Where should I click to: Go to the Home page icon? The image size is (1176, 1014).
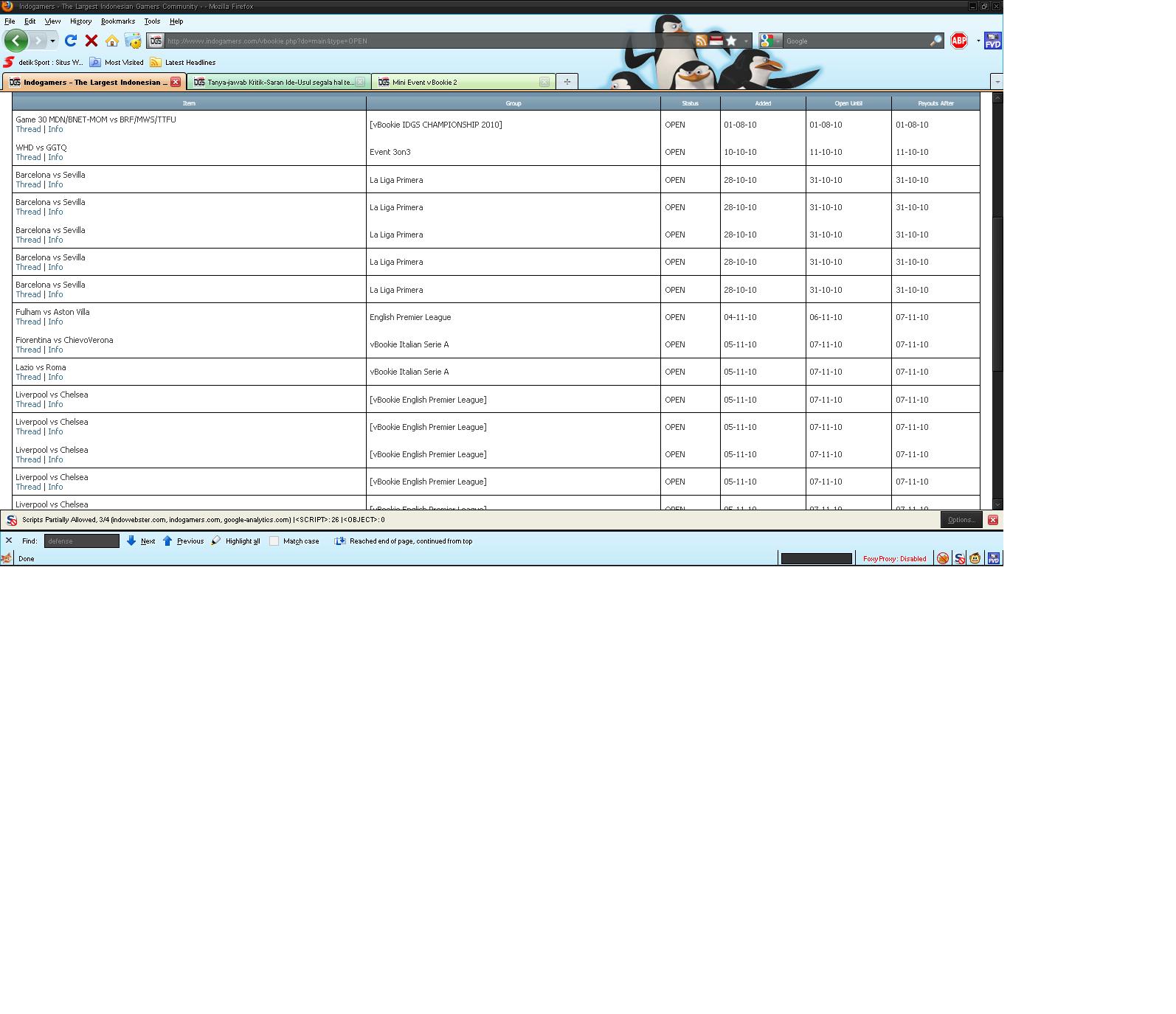[112, 41]
